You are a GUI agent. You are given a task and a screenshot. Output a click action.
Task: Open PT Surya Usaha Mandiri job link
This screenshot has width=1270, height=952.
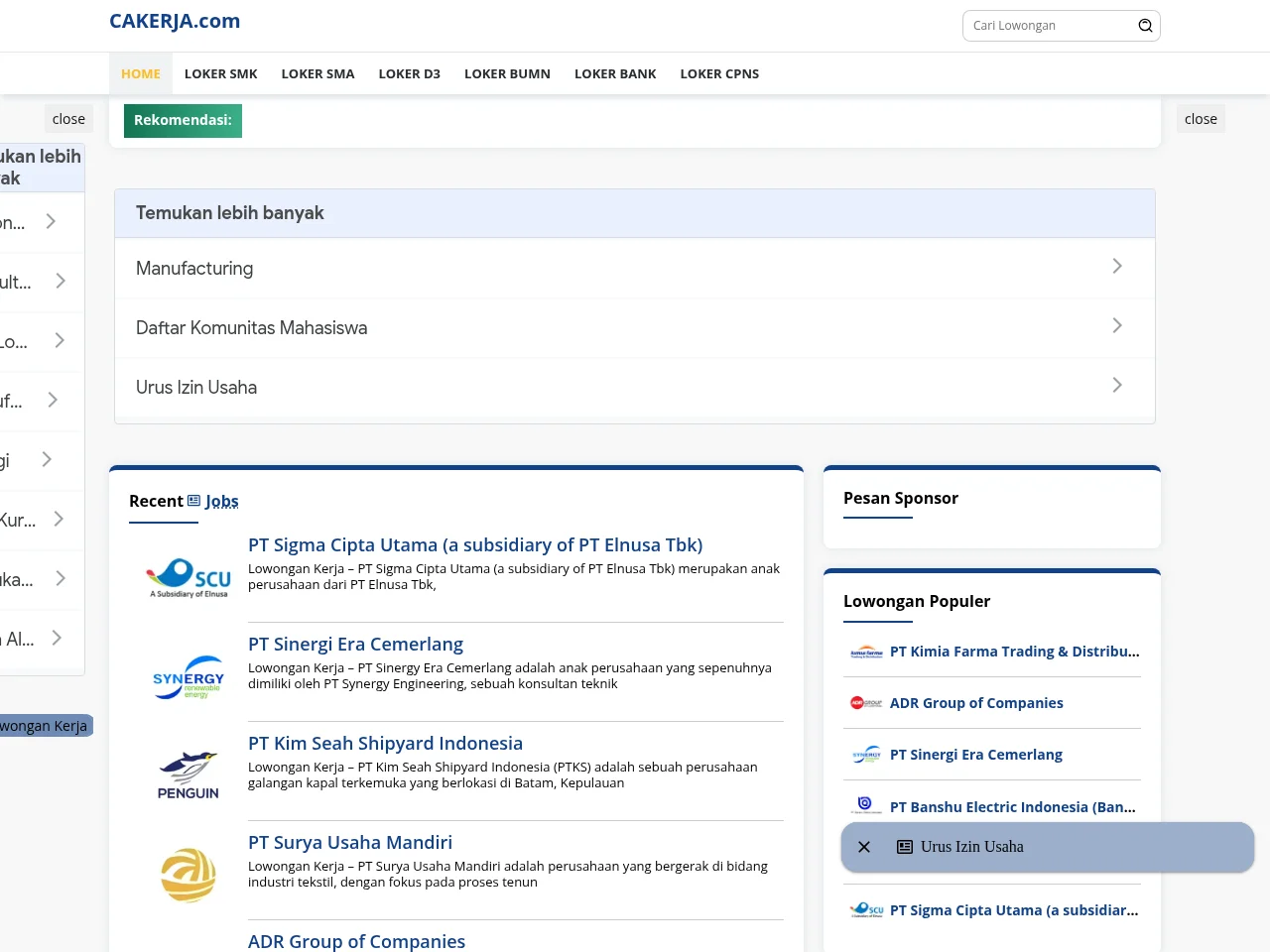350,842
